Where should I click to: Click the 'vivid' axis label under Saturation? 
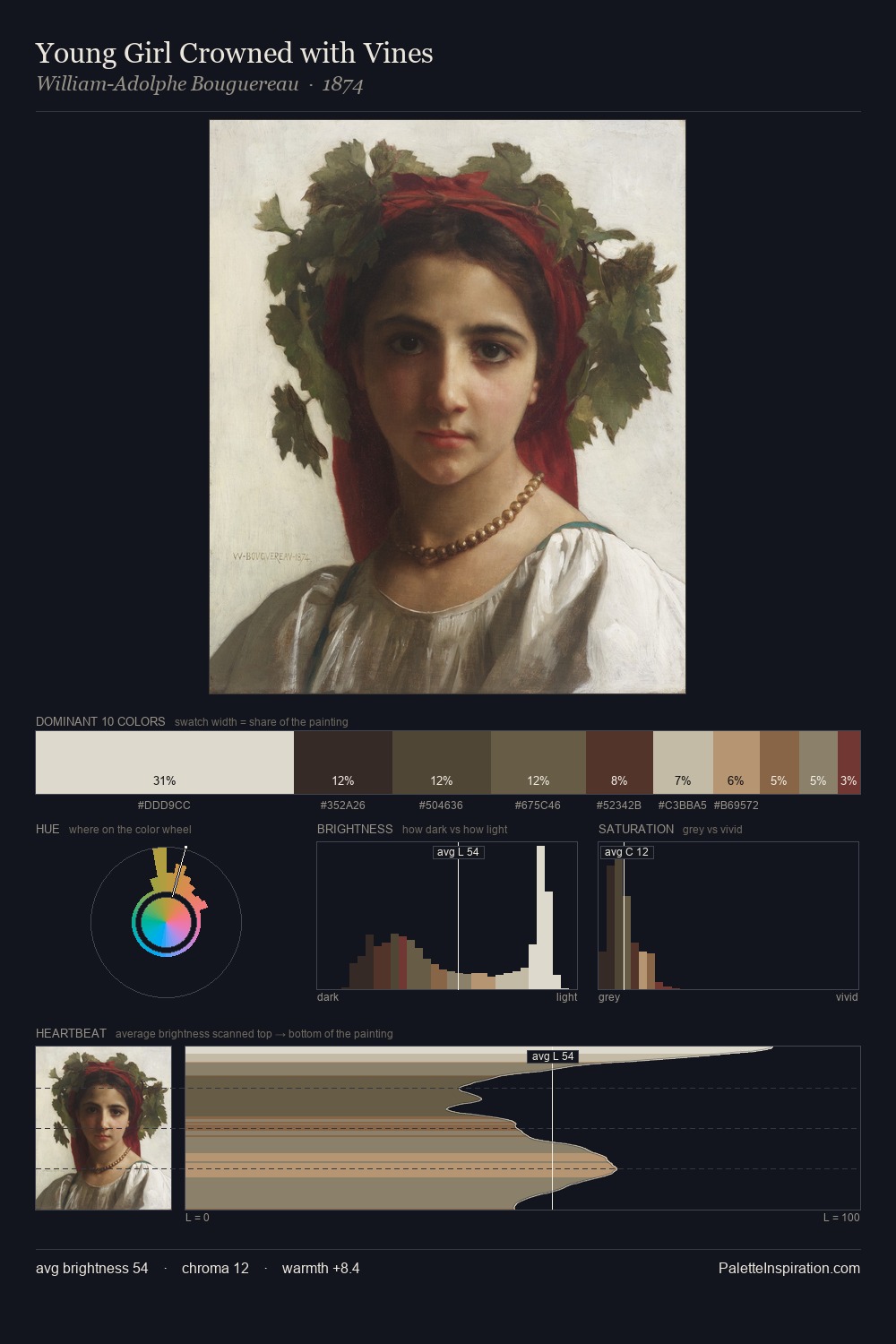point(847,997)
